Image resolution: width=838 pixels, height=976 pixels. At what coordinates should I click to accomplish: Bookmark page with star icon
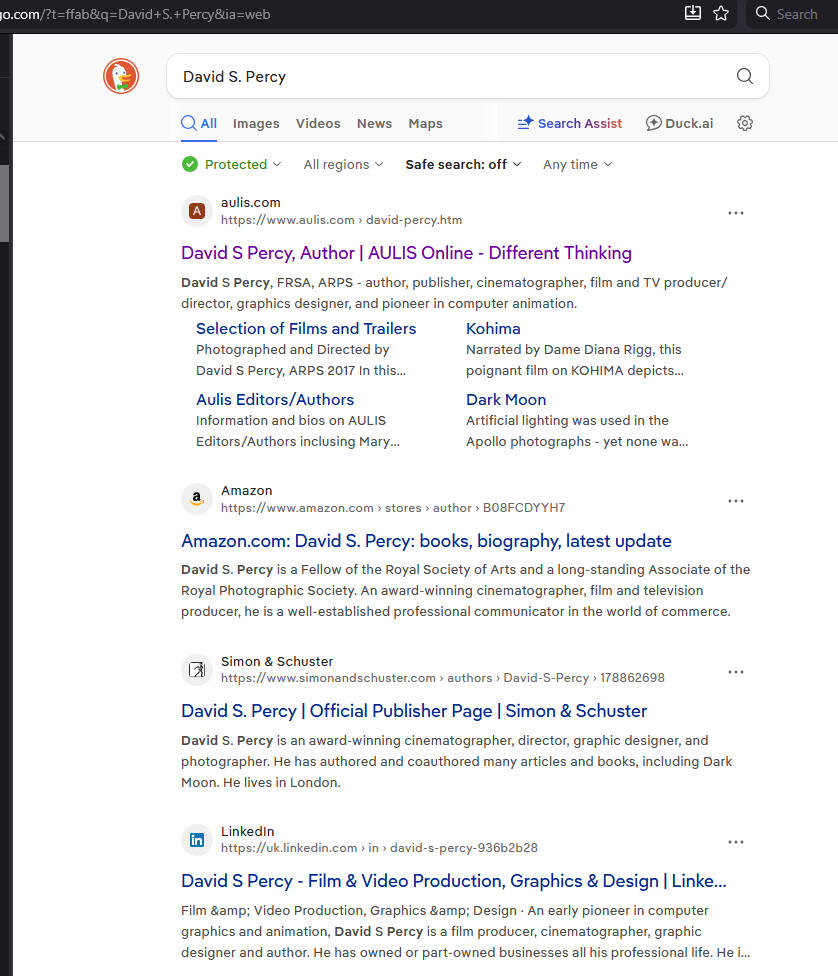click(x=721, y=13)
